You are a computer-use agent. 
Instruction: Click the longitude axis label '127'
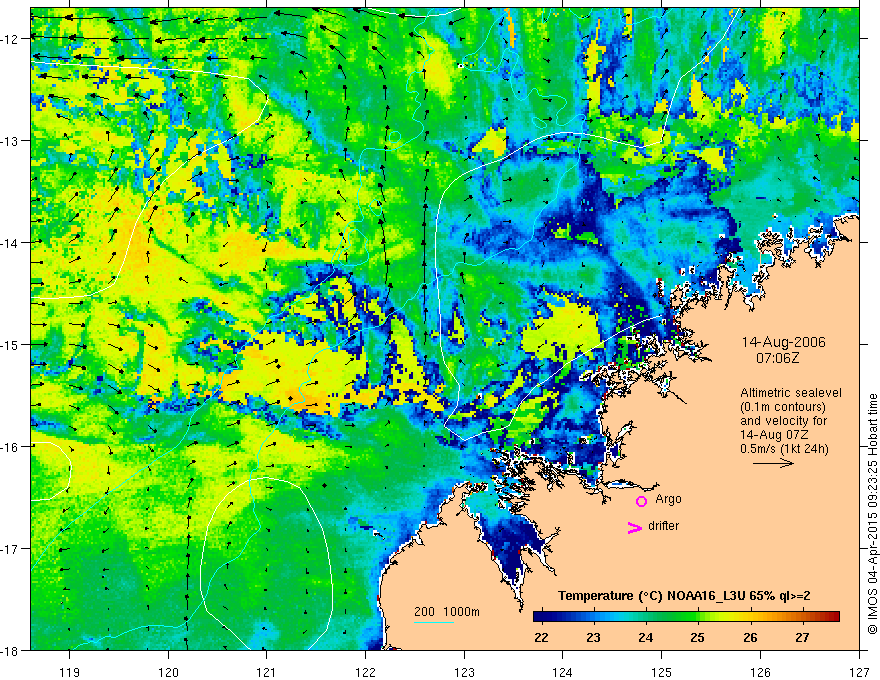pyautogui.click(x=859, y=672)
